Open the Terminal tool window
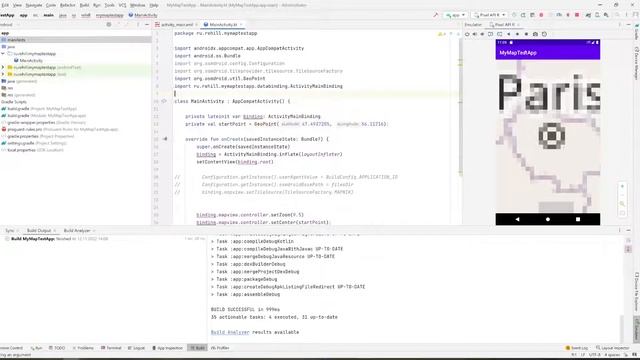 (111, 348)
